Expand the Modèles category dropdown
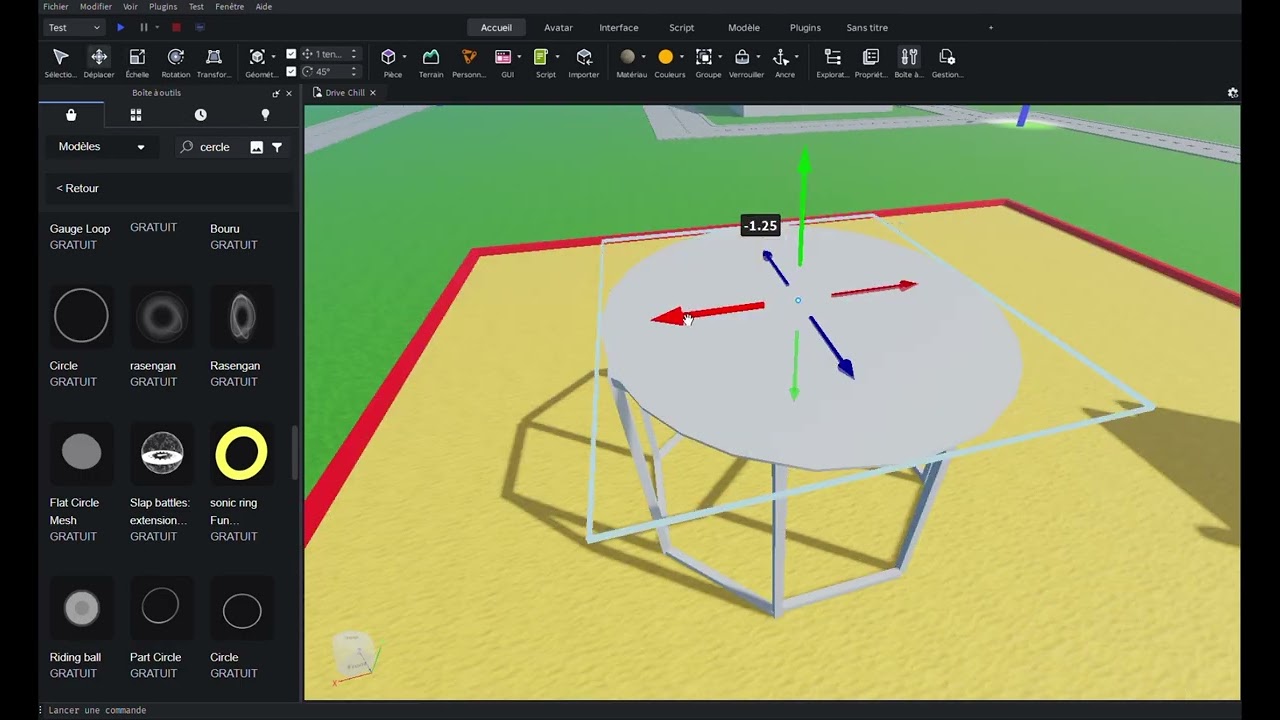 (101, 147)
